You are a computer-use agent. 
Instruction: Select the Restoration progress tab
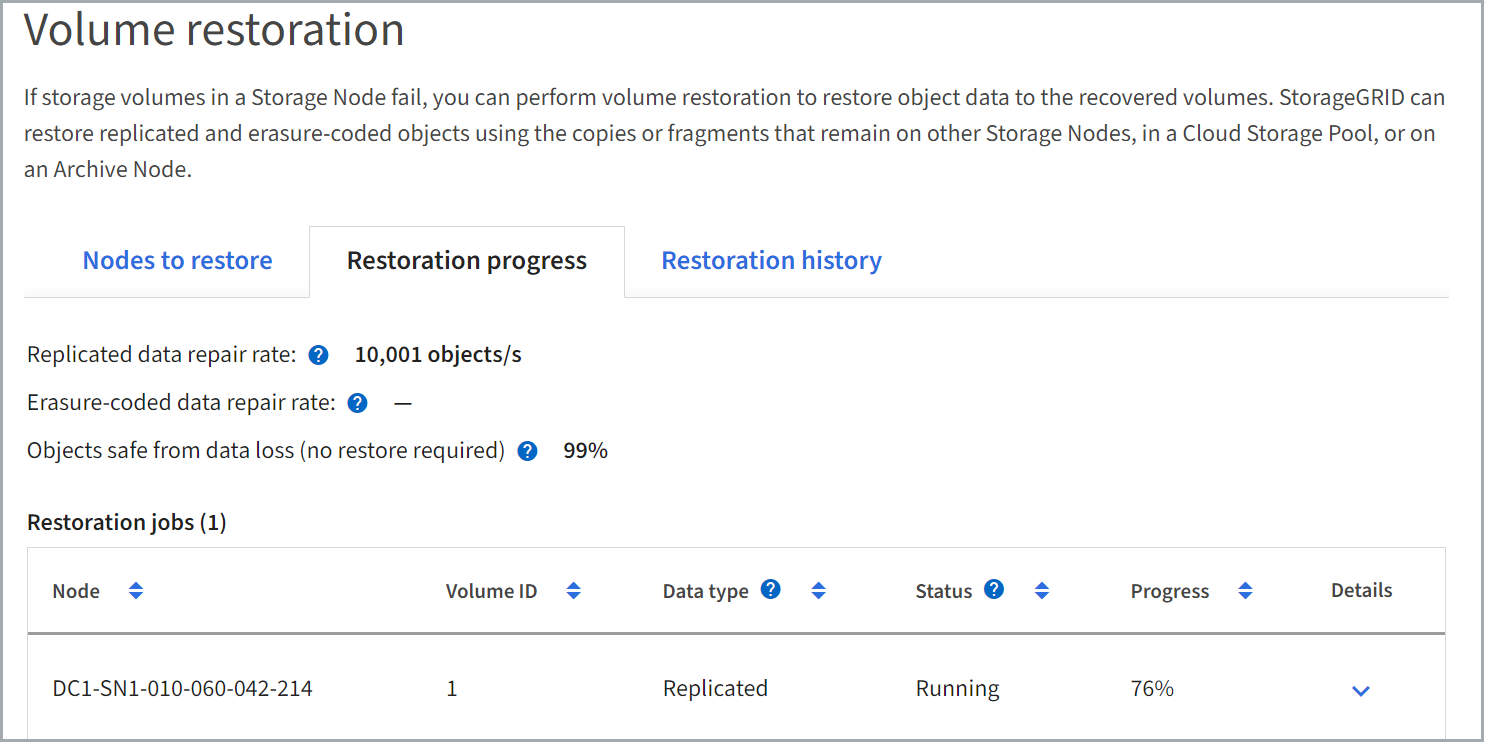coord(466,261)
